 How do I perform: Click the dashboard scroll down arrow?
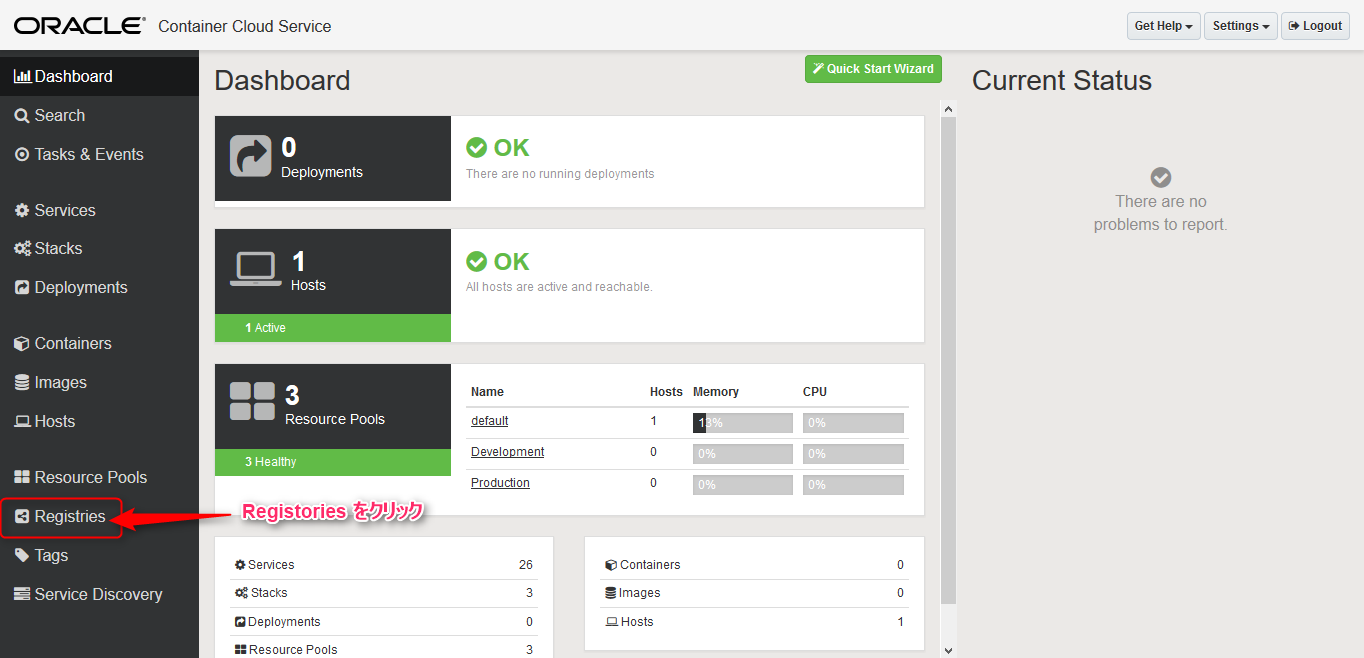point(949,649)
